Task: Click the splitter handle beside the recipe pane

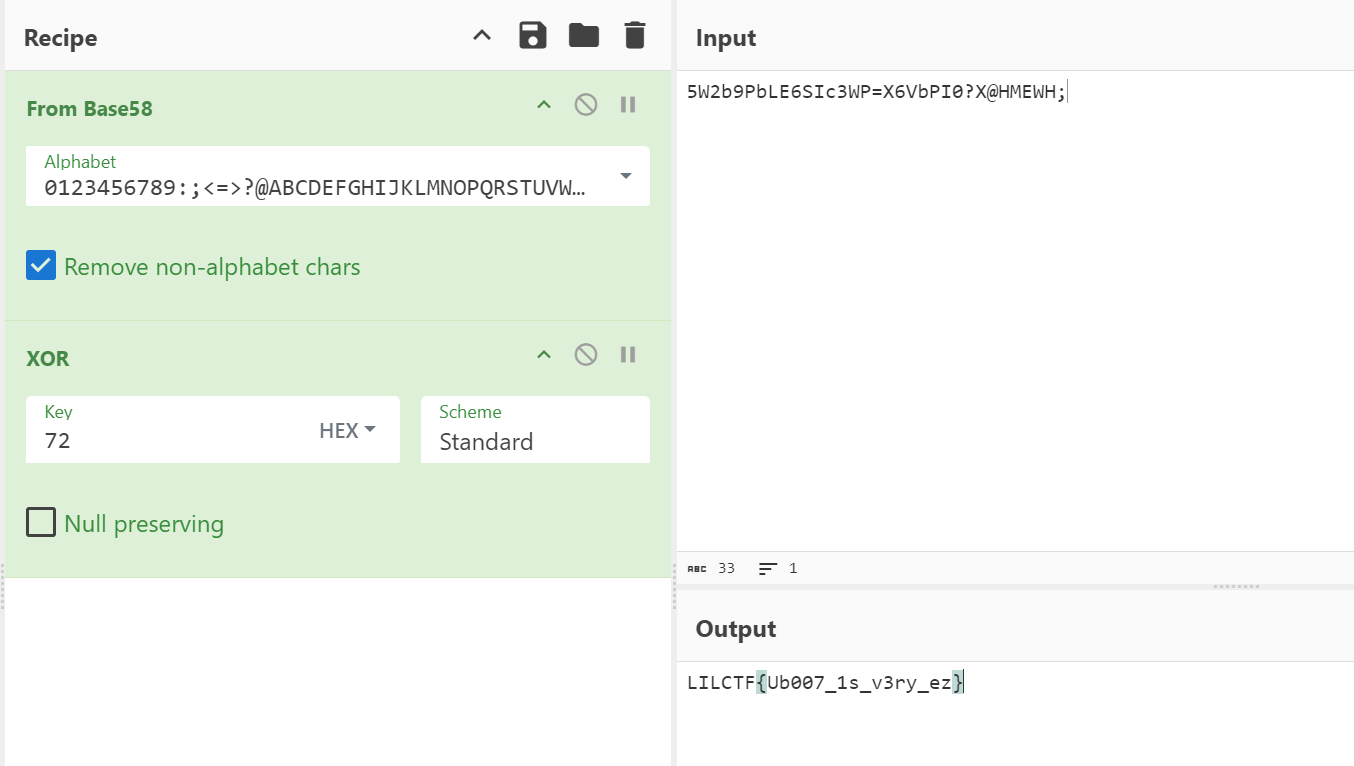Action: point(674,586)
